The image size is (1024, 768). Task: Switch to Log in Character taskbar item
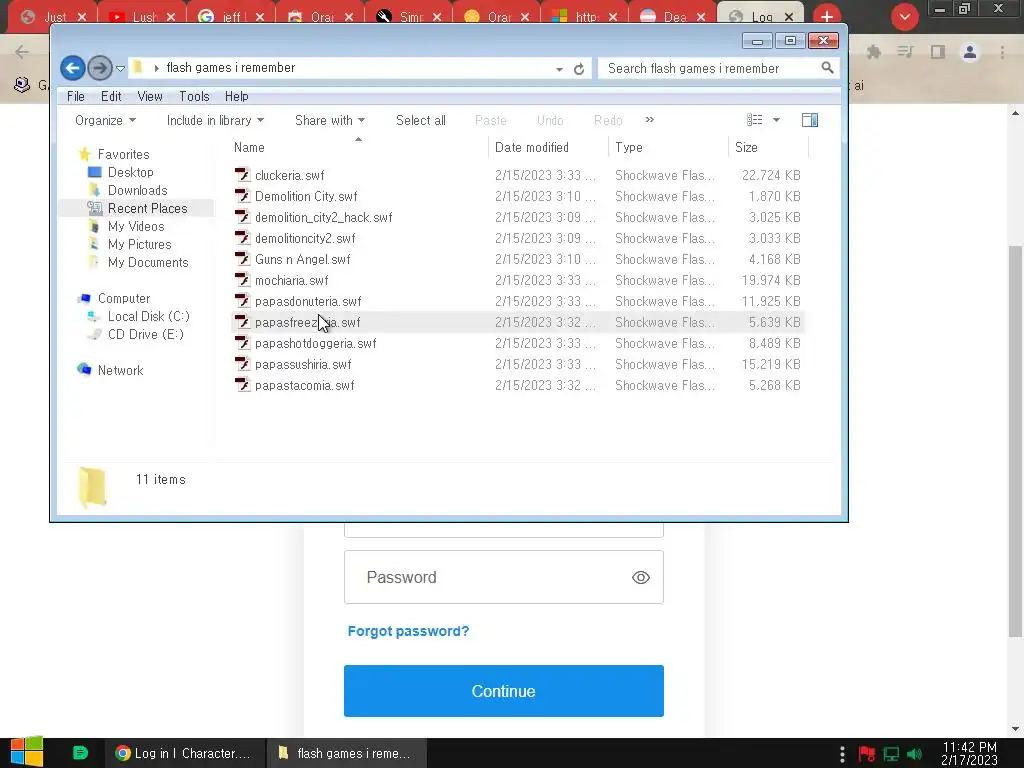click(183, 753)
